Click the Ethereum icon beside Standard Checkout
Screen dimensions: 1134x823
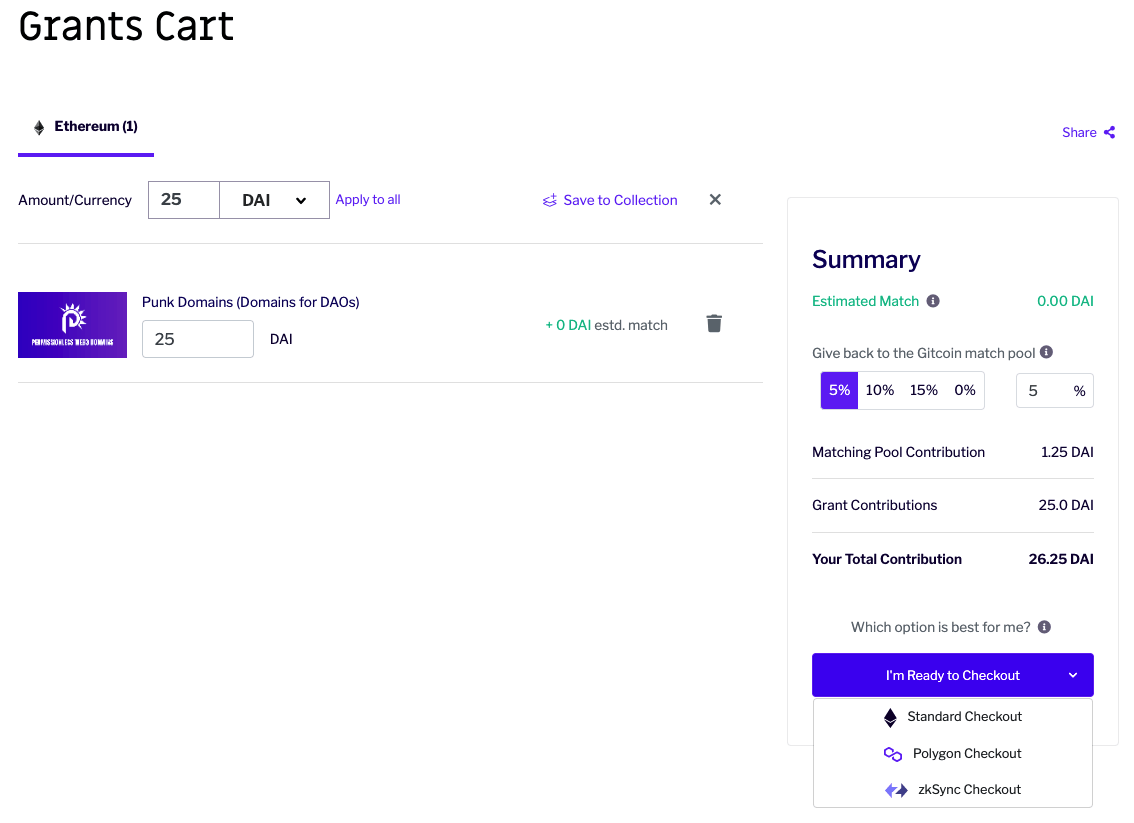click(890, 717)
